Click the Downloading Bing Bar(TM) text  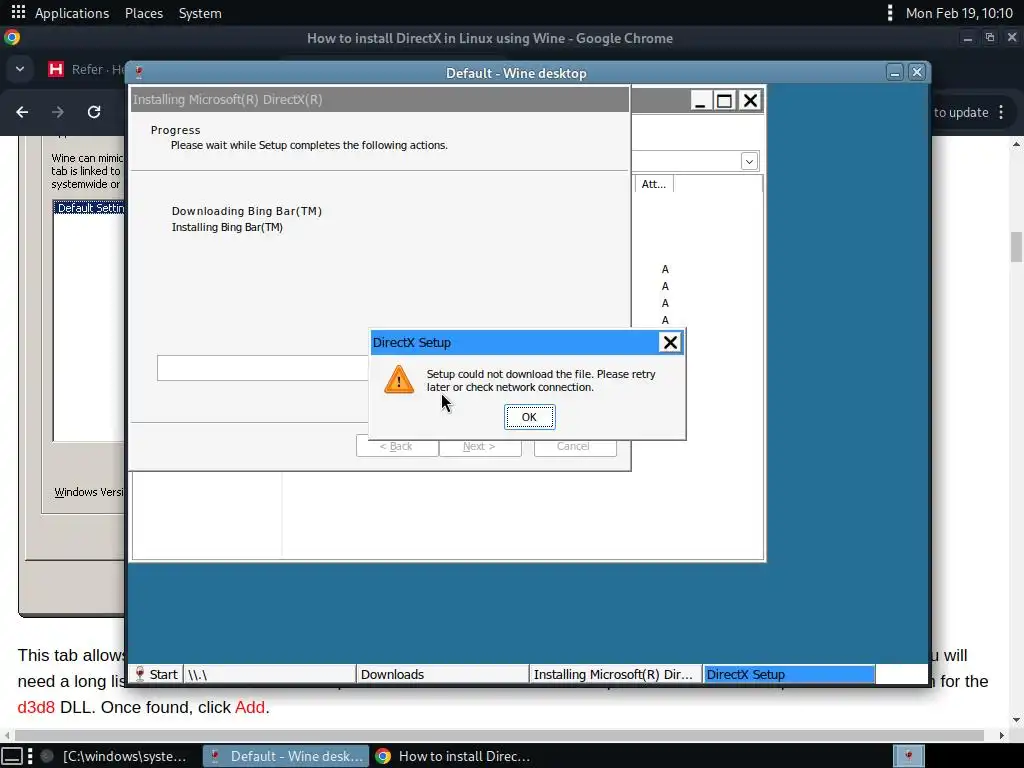click(247, 211)
